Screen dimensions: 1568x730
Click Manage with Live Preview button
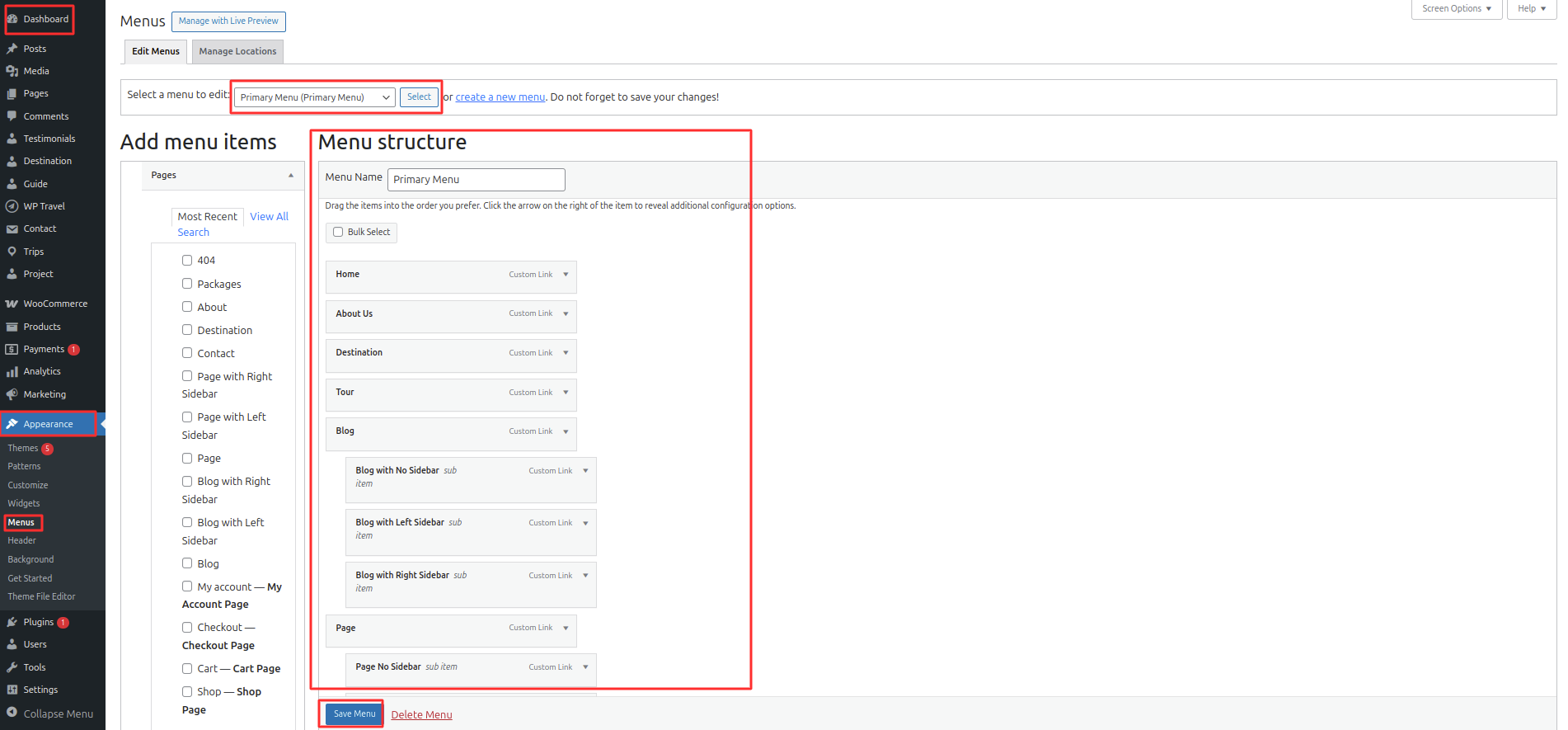[228, 21]
